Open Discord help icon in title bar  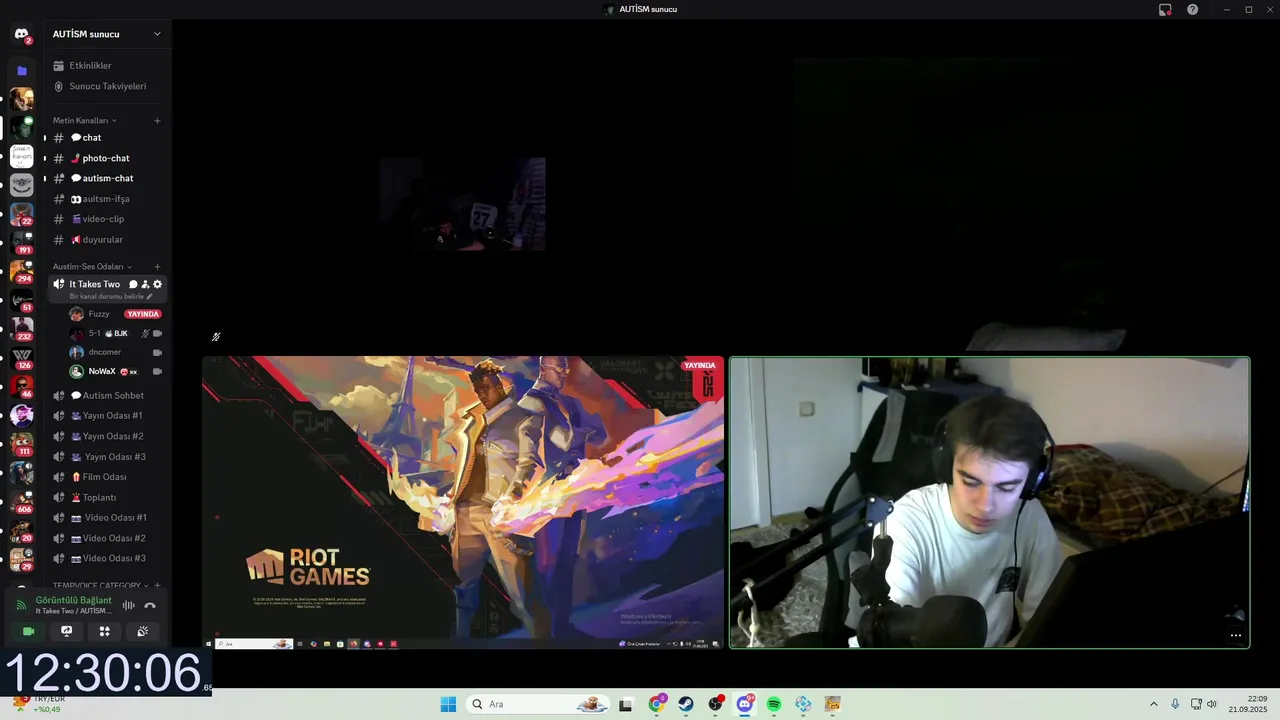pyautogui.click(x=1192, y=9)
